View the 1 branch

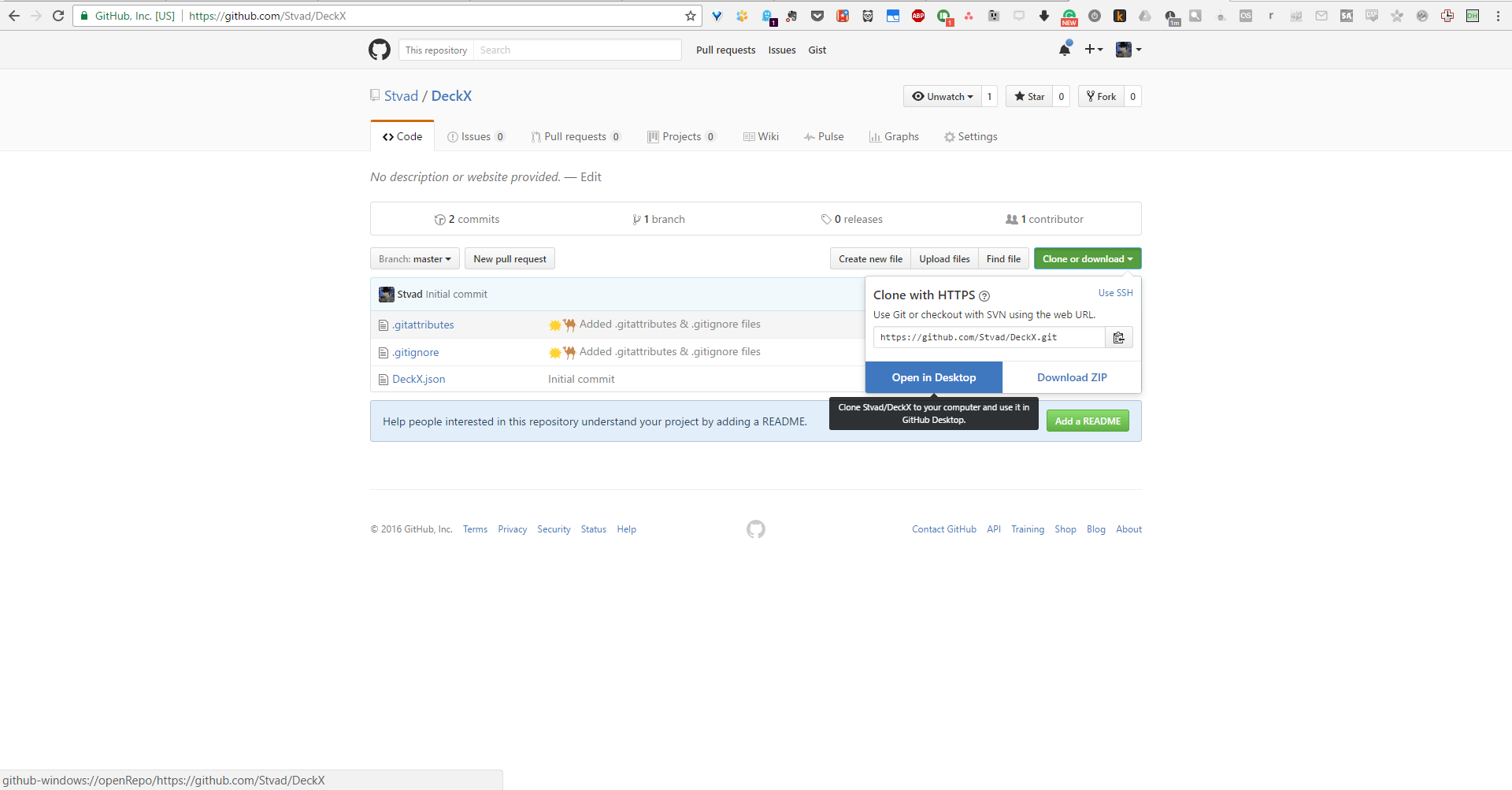pos(658,219)
